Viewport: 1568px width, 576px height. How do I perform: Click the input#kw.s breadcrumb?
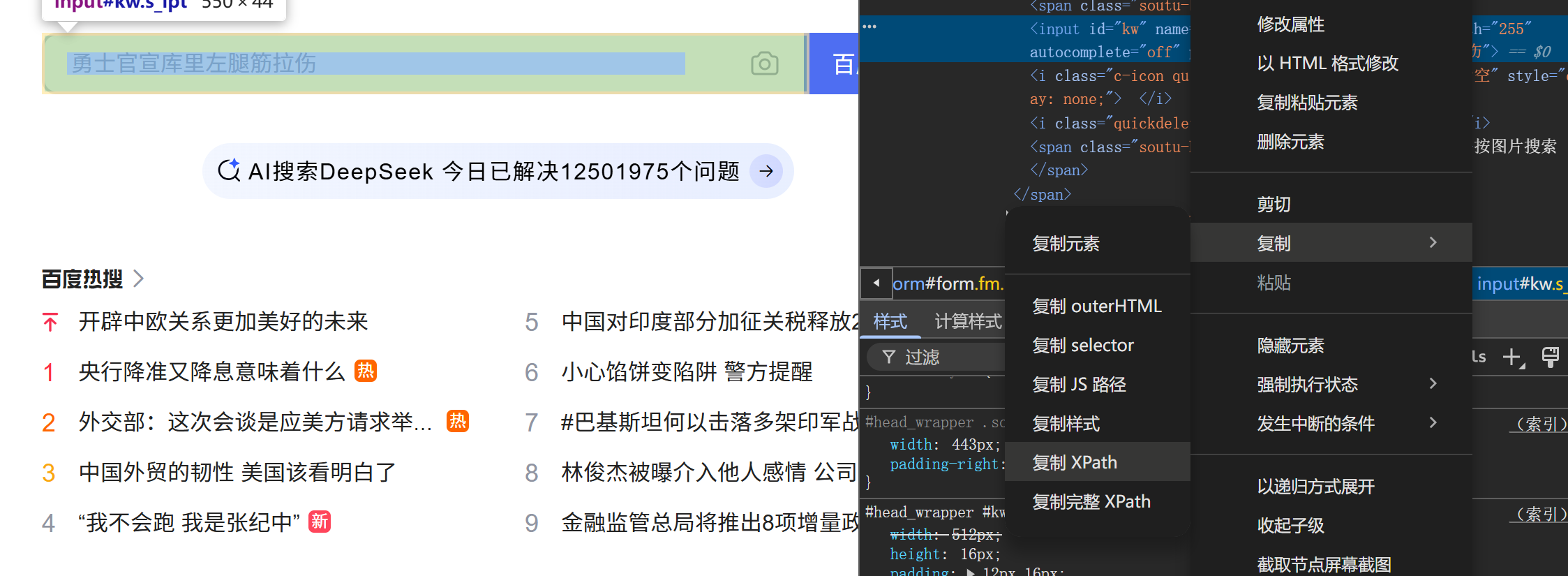[1521, 283]
